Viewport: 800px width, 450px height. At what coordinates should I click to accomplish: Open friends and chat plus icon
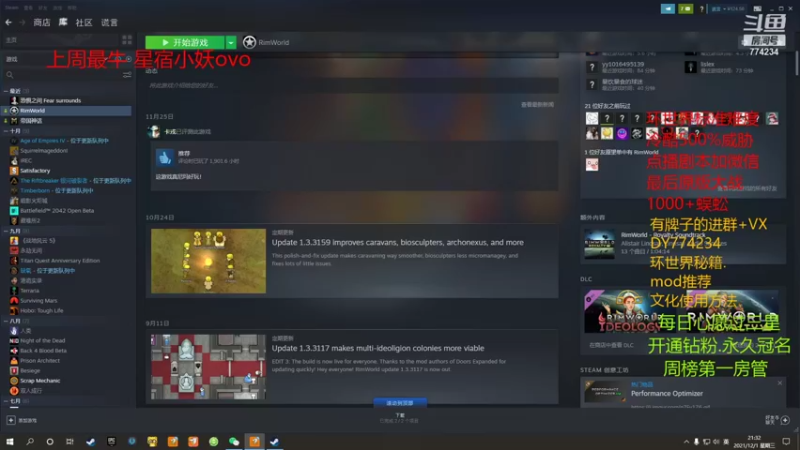click(785, 420)
